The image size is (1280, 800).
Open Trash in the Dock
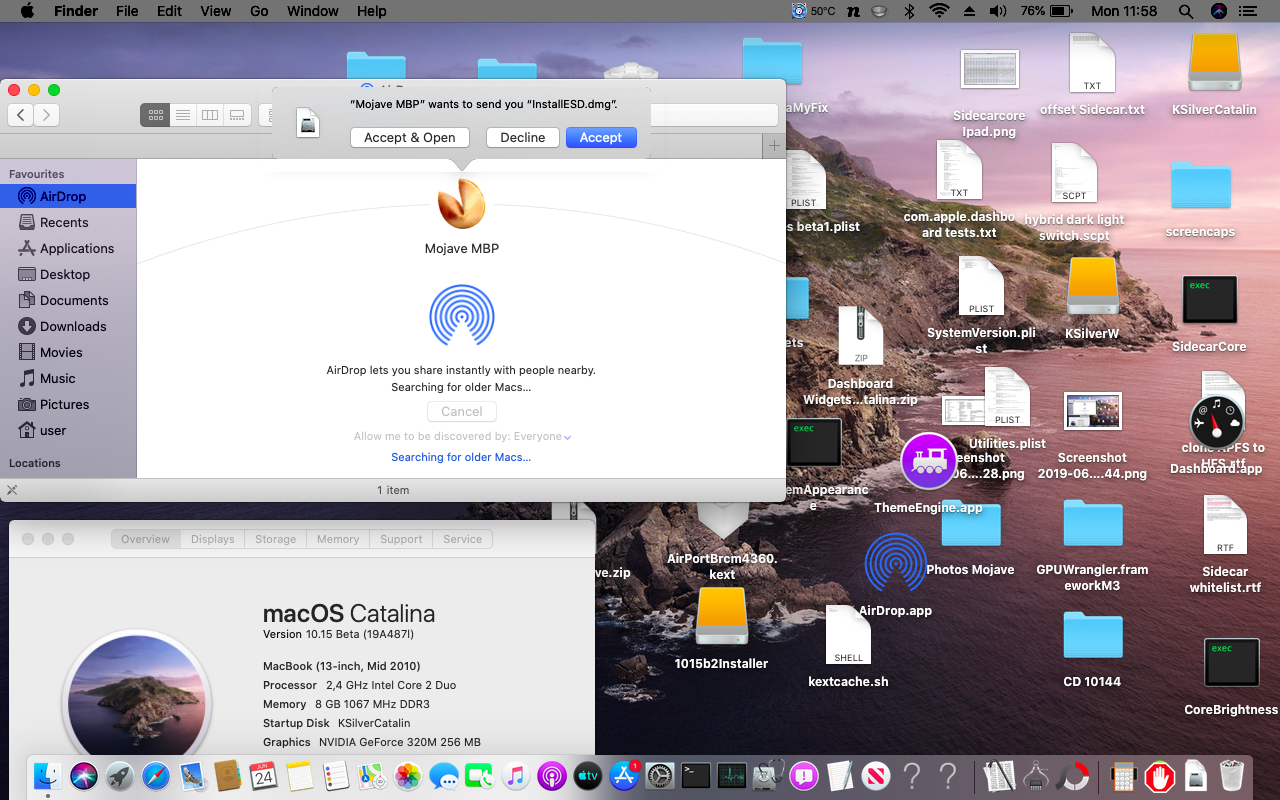[1232, 776]
